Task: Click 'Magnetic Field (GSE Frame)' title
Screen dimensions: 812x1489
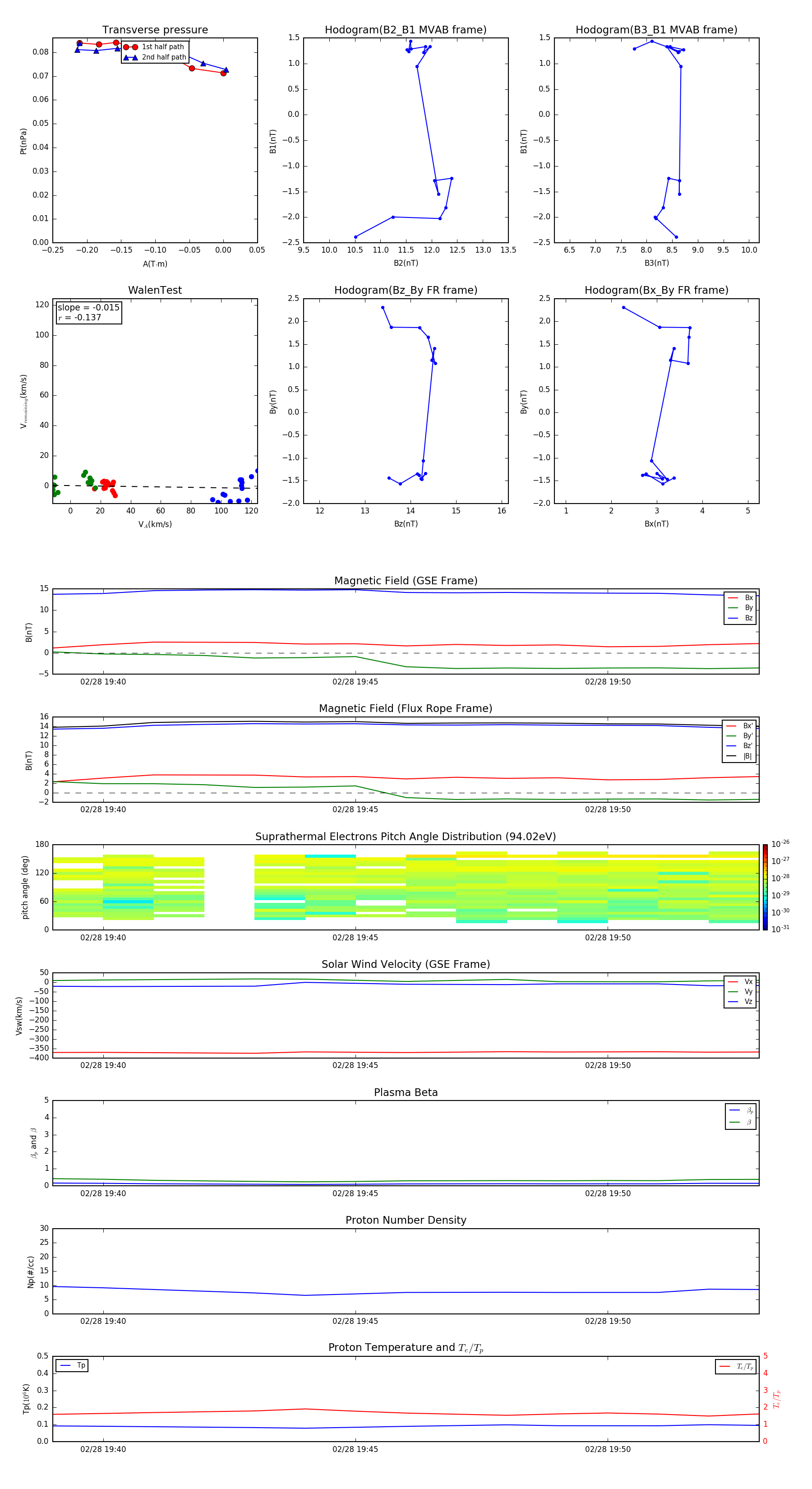Action: (x=406, y=581)
